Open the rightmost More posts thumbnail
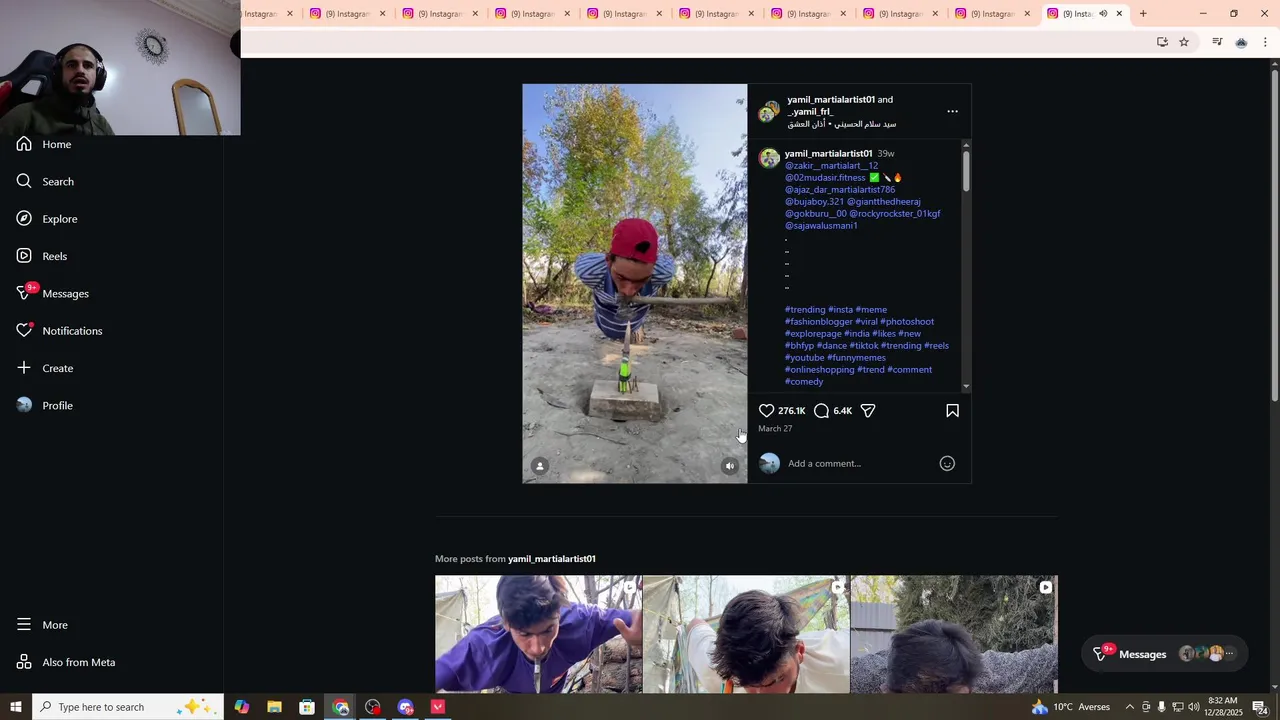 tap(954, 634)
